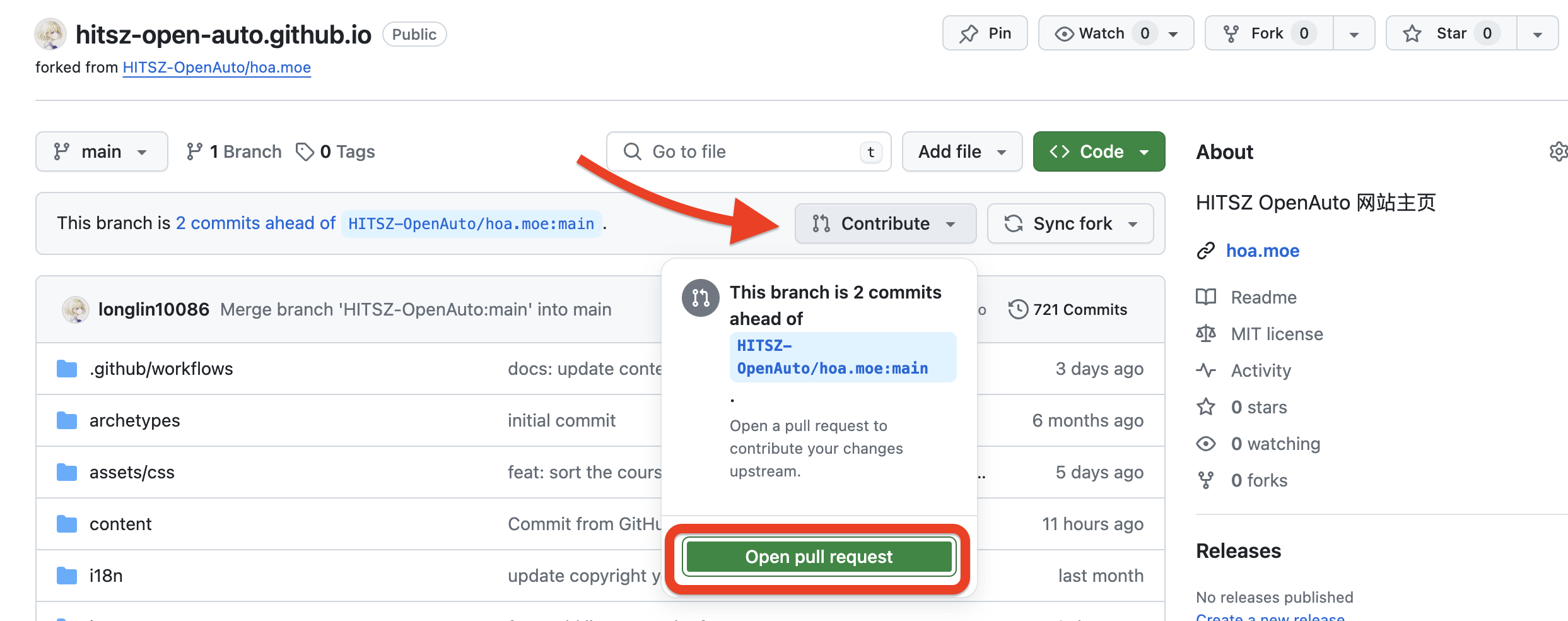Image resolution: width=1568 pixels, height=621 pixels.
Task: Open the Add file dropdown
Action: point(962,151)
